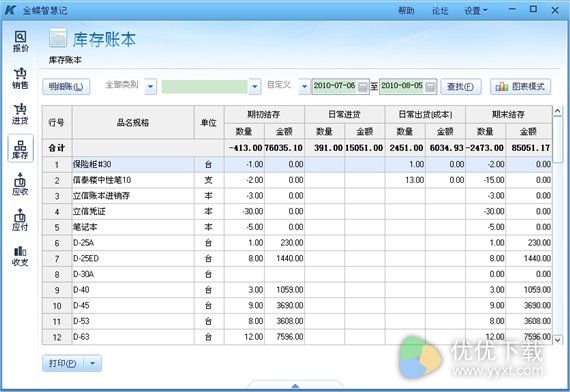Click the 库存账本 breadcrumb text
Image resolution: width=570 pixels, height=392 pixels.
pyautogui.click(x=65, y=60)
